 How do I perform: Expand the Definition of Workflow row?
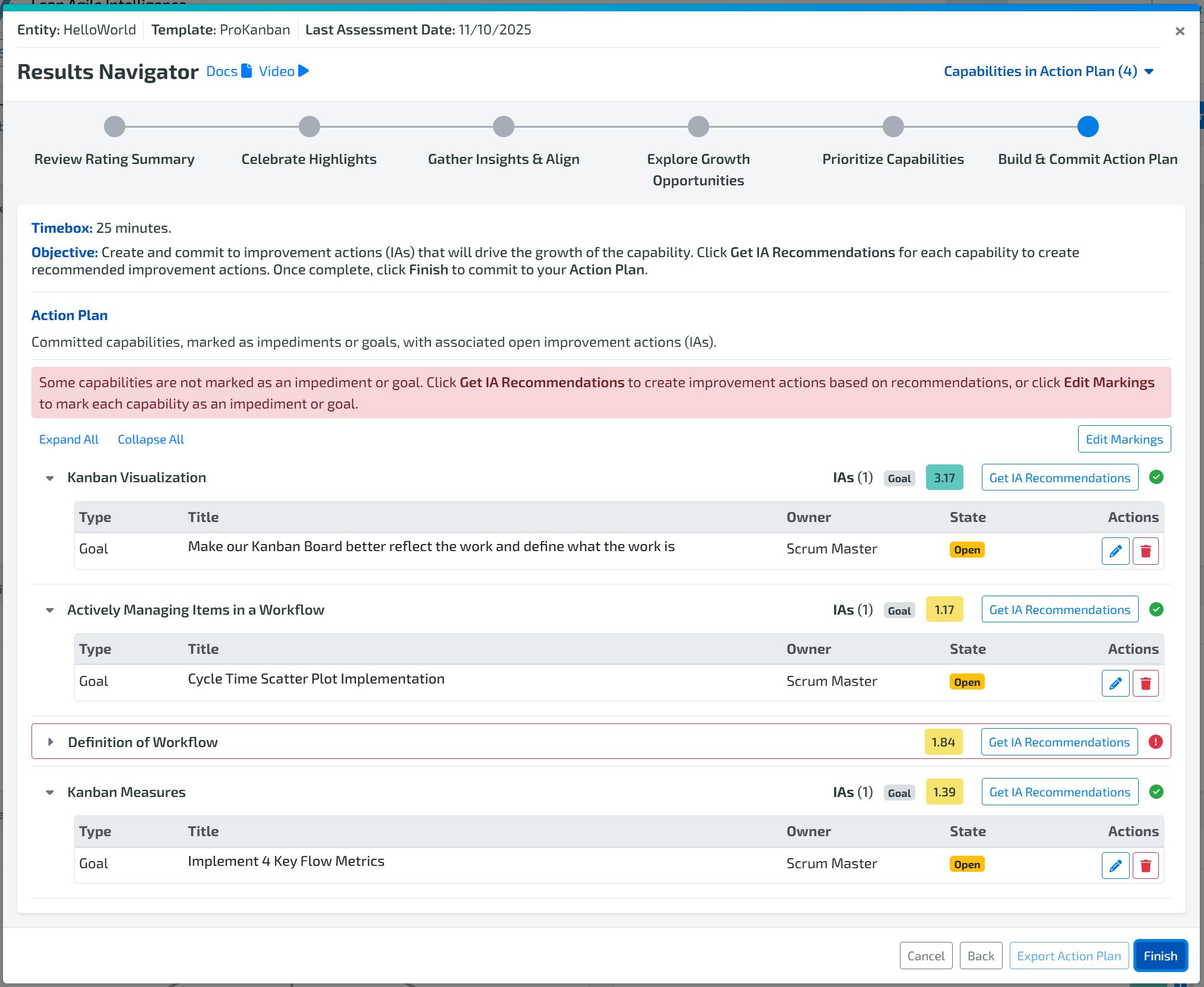point(50,742)
